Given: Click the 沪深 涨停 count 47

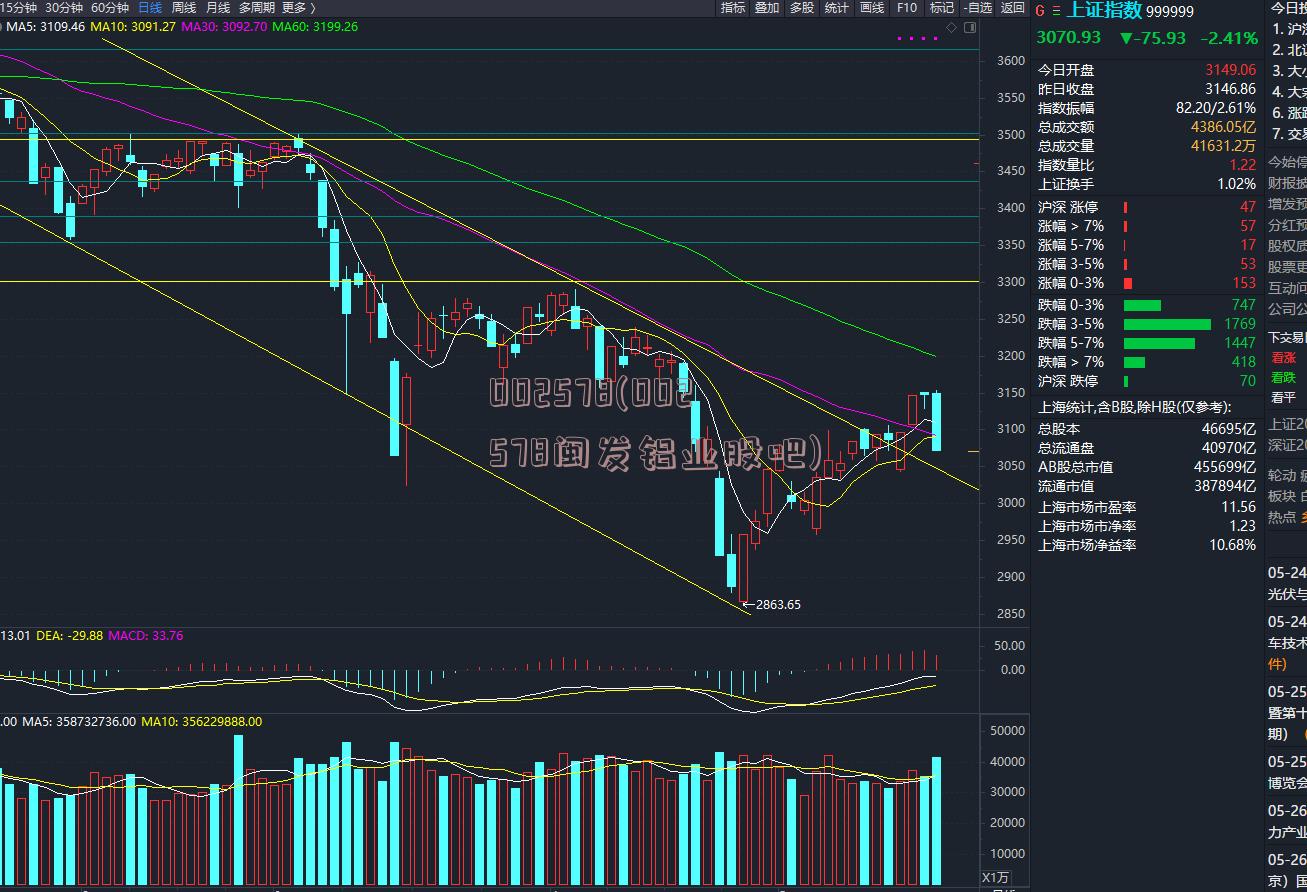Looking at the screenshot, I should coord(1247,207).
